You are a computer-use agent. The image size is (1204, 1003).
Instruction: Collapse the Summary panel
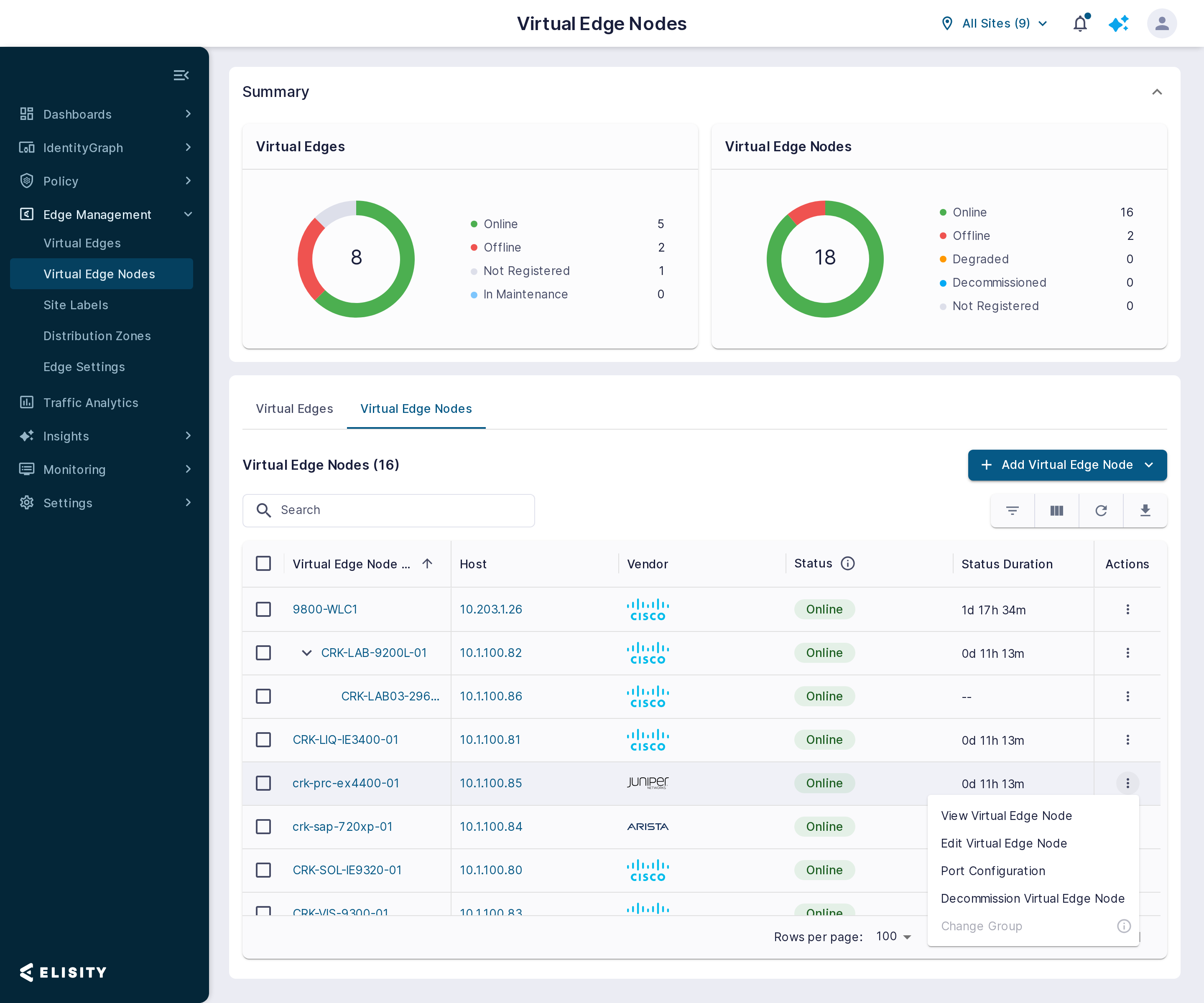click(1157, 92)
